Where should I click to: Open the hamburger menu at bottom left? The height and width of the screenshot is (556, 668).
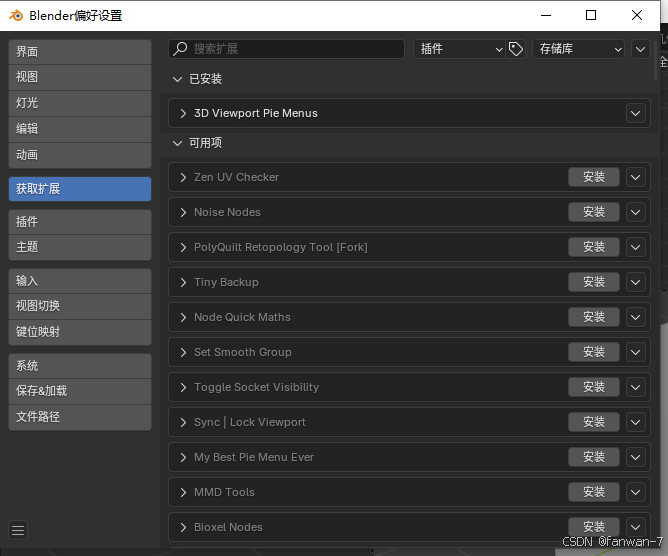(x=18, y=530)
